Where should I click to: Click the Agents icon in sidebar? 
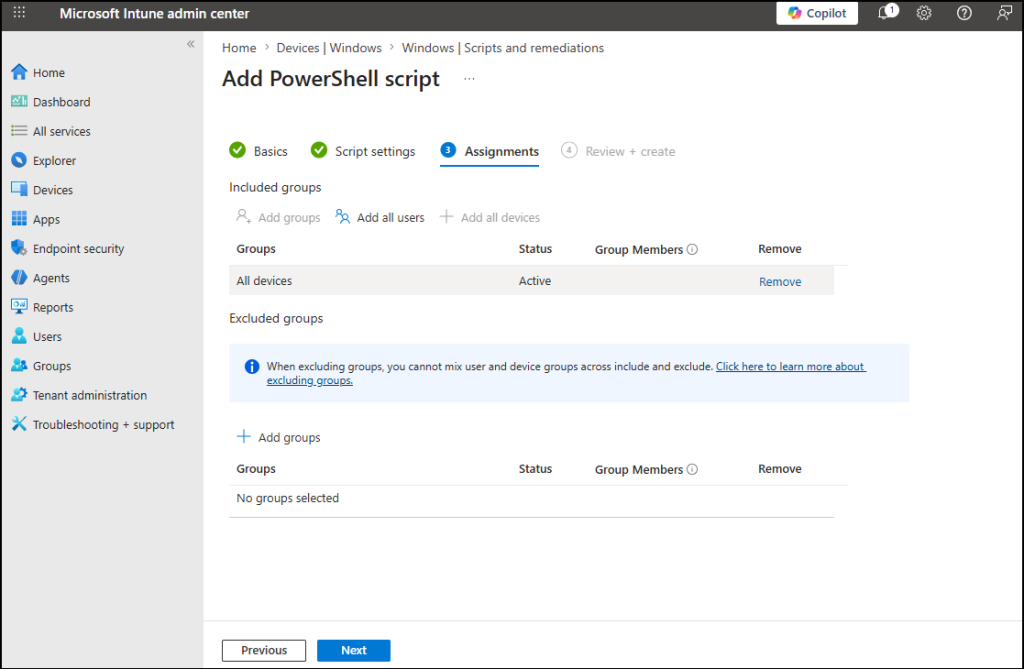(19, 278)
